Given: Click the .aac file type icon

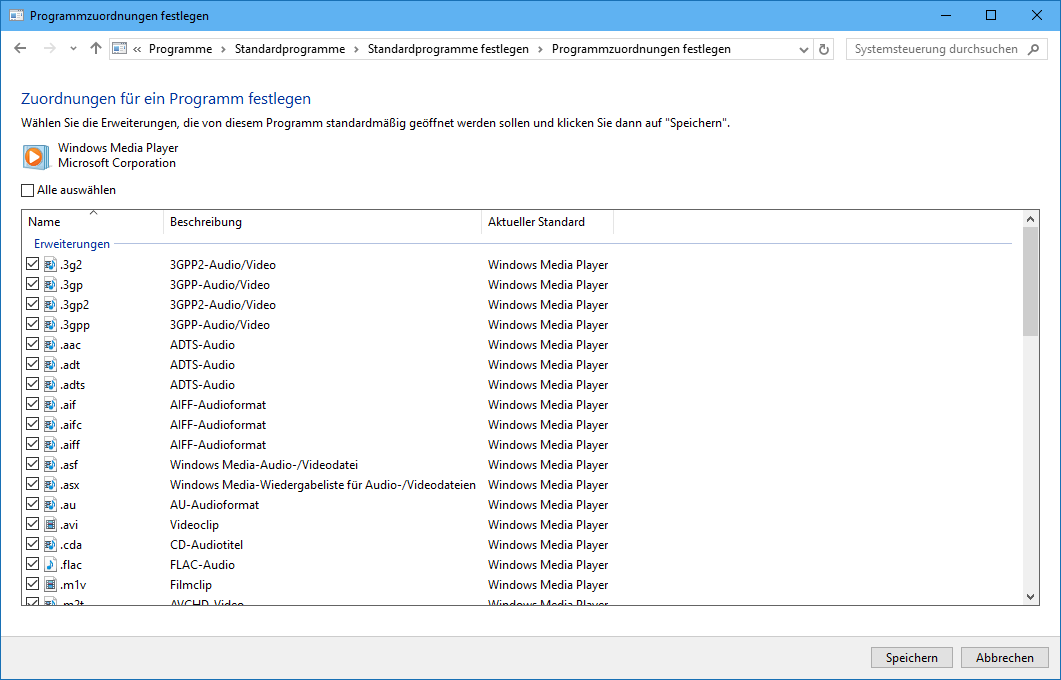Looking at the screenshot, I should pos(50,344).
